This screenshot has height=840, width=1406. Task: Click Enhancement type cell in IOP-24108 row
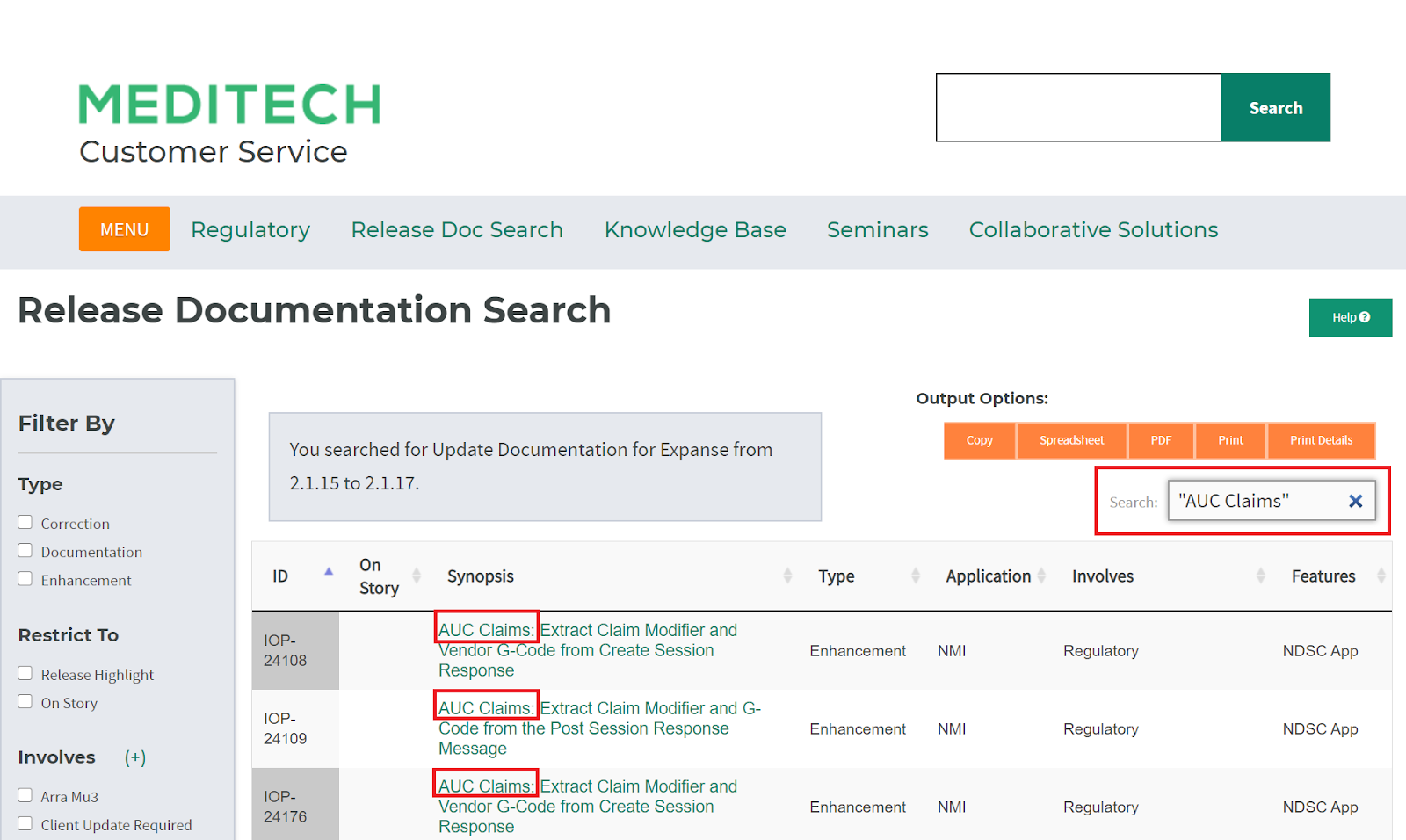point(858,651)
